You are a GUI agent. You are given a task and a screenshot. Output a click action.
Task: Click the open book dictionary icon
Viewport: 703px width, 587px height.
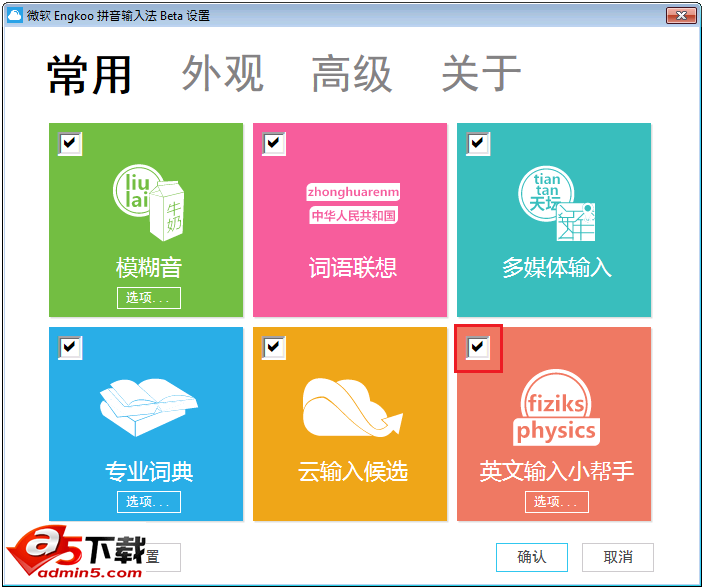(148, 407)
